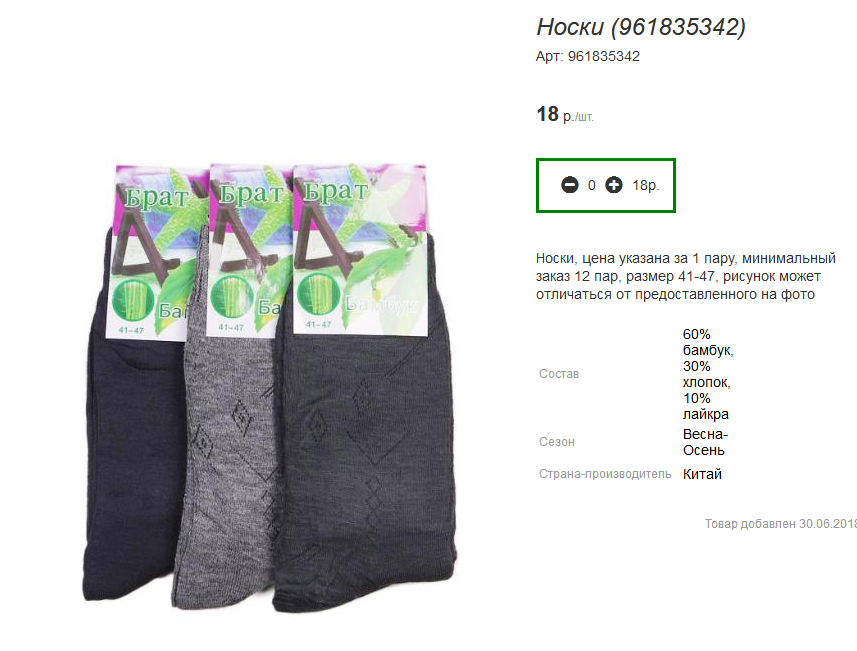Select the article number Арт: 961835342

[x=588, y=56]
